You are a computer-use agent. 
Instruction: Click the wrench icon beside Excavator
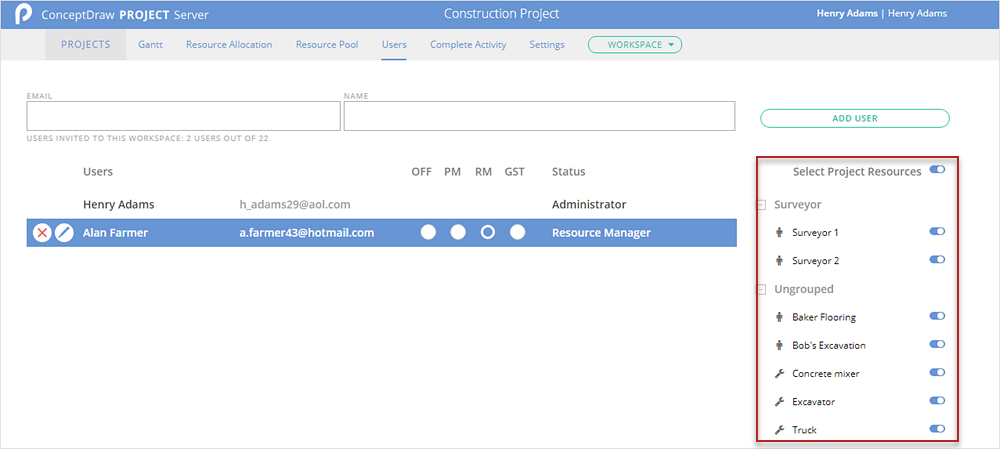[x=779, y=402]
